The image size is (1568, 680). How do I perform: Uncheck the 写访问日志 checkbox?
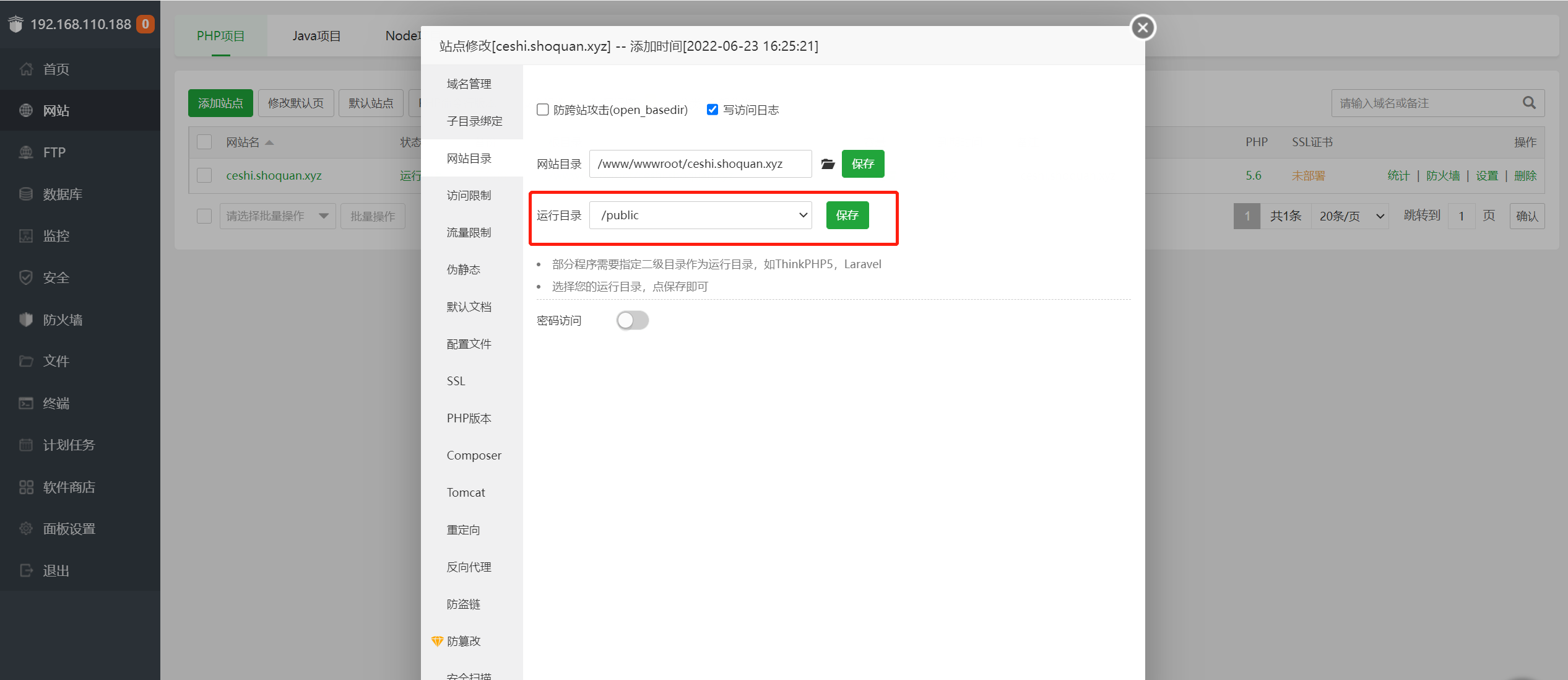(713, 110)
